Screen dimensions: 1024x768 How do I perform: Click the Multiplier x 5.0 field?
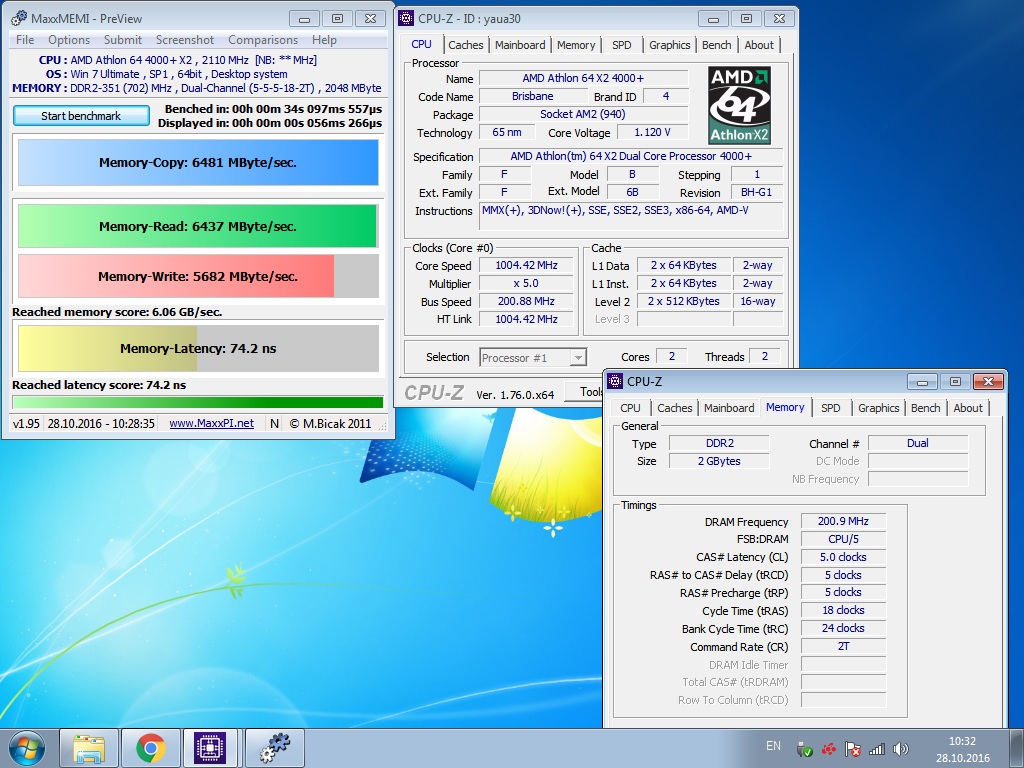click(x=526, y=283)
